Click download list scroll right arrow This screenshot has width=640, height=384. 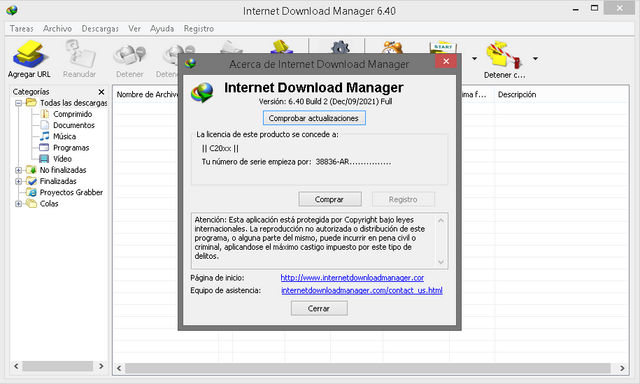[622, 368]
